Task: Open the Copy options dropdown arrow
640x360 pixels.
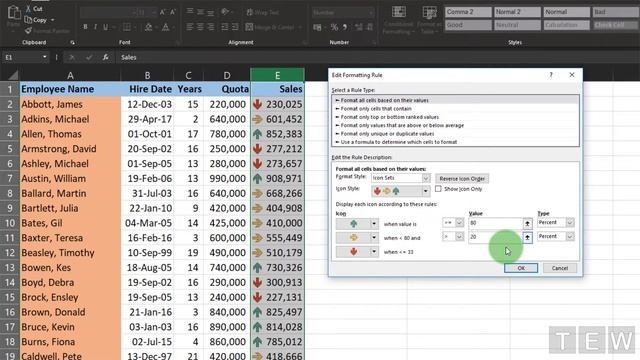Action: (x=53, y=20)
